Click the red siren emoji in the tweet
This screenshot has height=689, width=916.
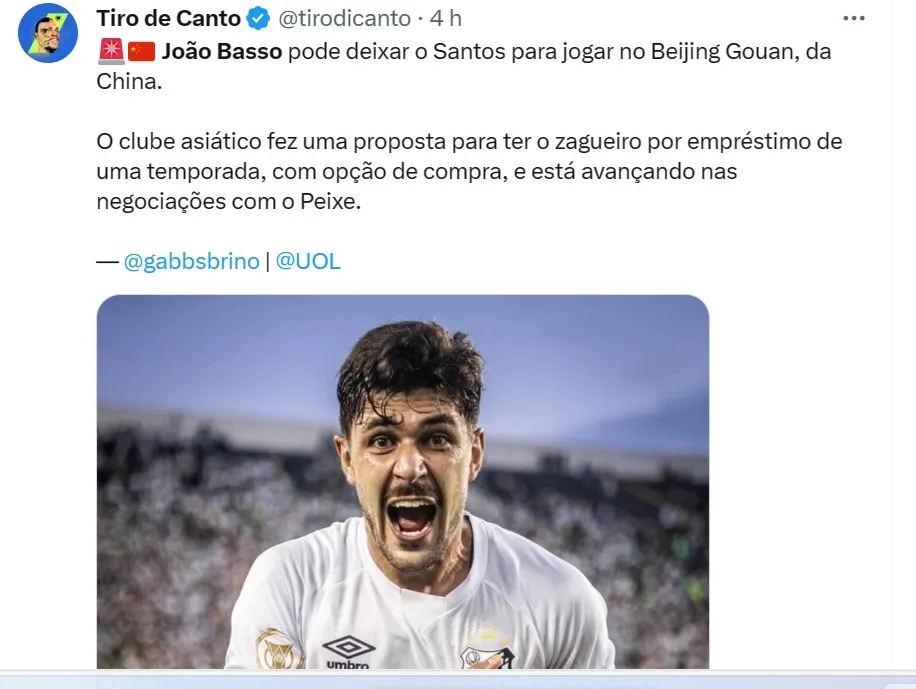pyautogui.click(x=111, y=51)
